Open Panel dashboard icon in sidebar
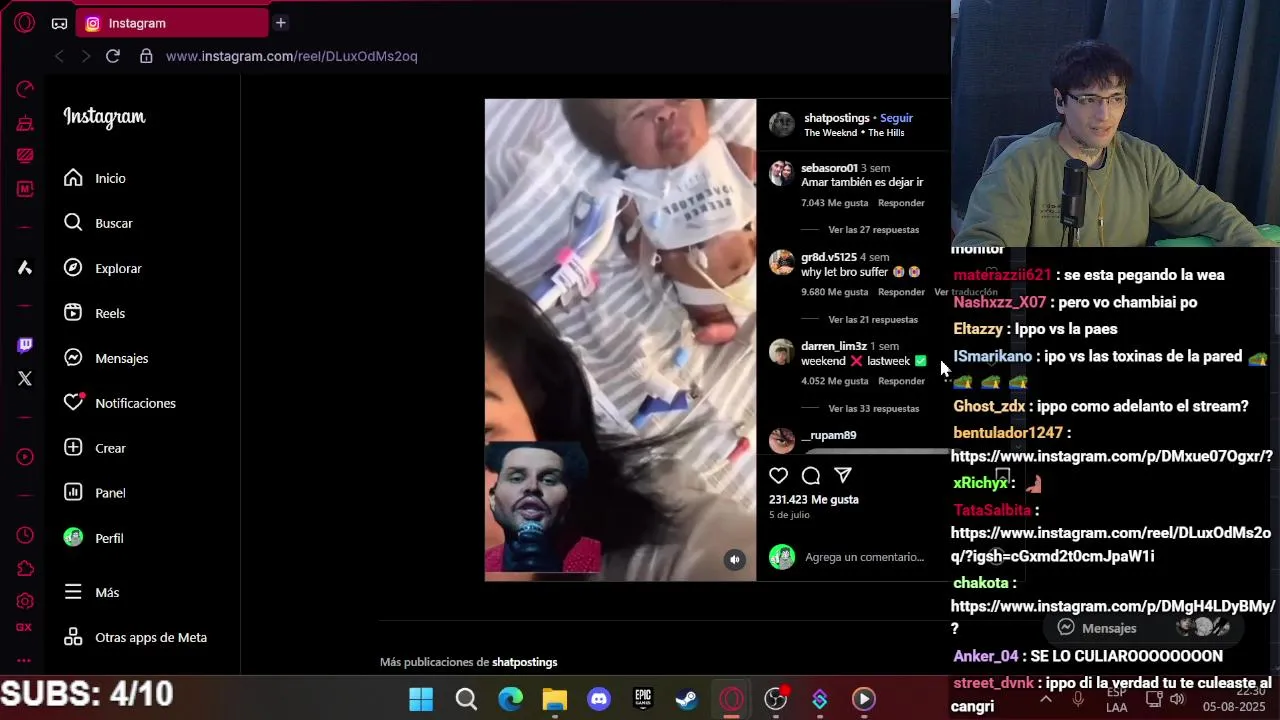Screen dimensions: 1280x720 pos(73,493)
